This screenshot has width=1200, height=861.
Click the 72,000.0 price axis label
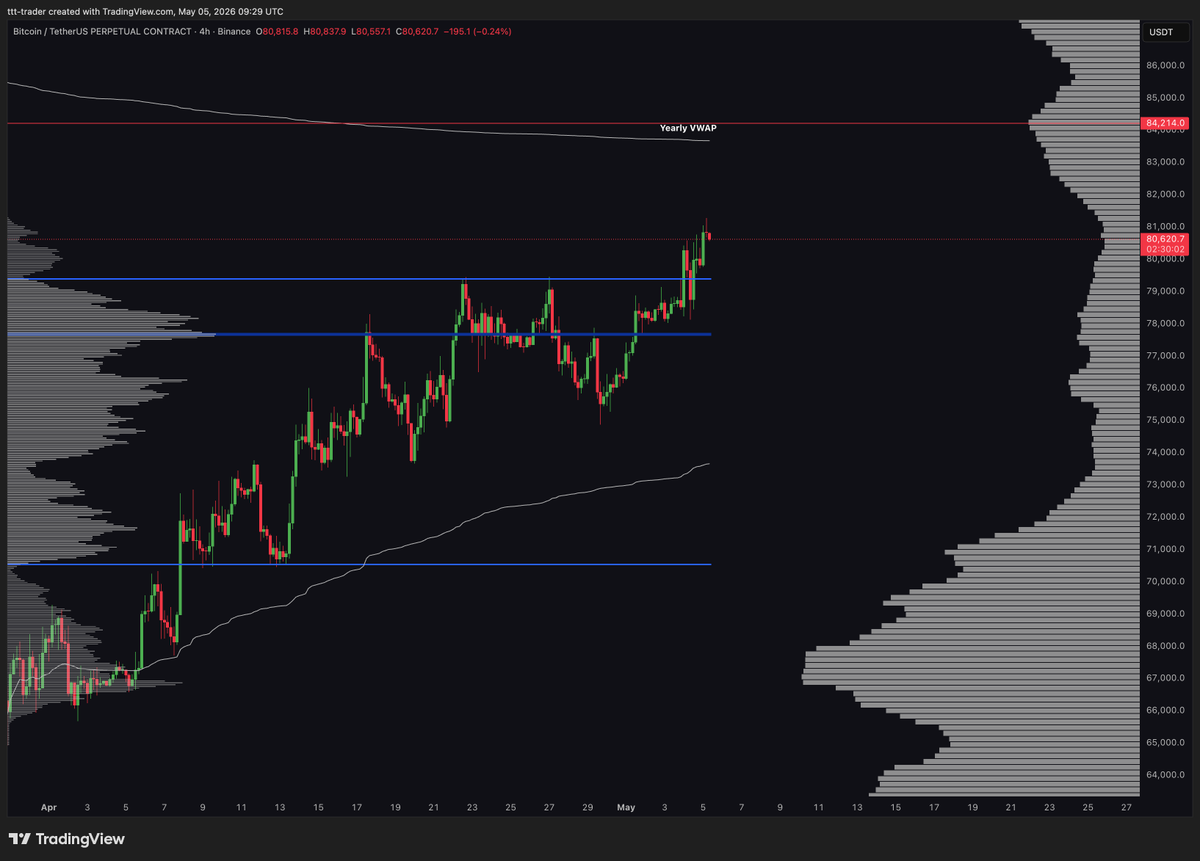[1166, 517]
